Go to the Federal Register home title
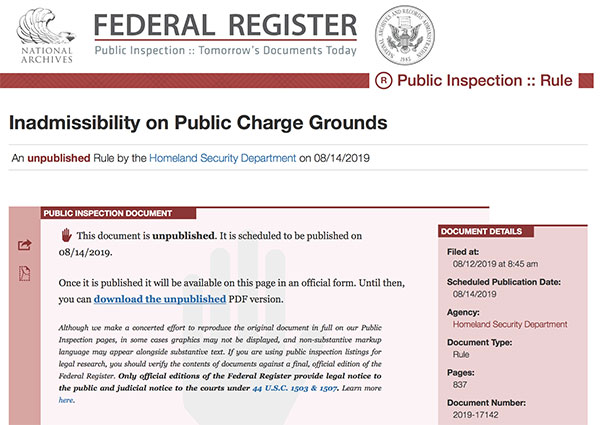The height and width of the screenshot is (425, 600). pyautogui.click(x=225, y=25)
